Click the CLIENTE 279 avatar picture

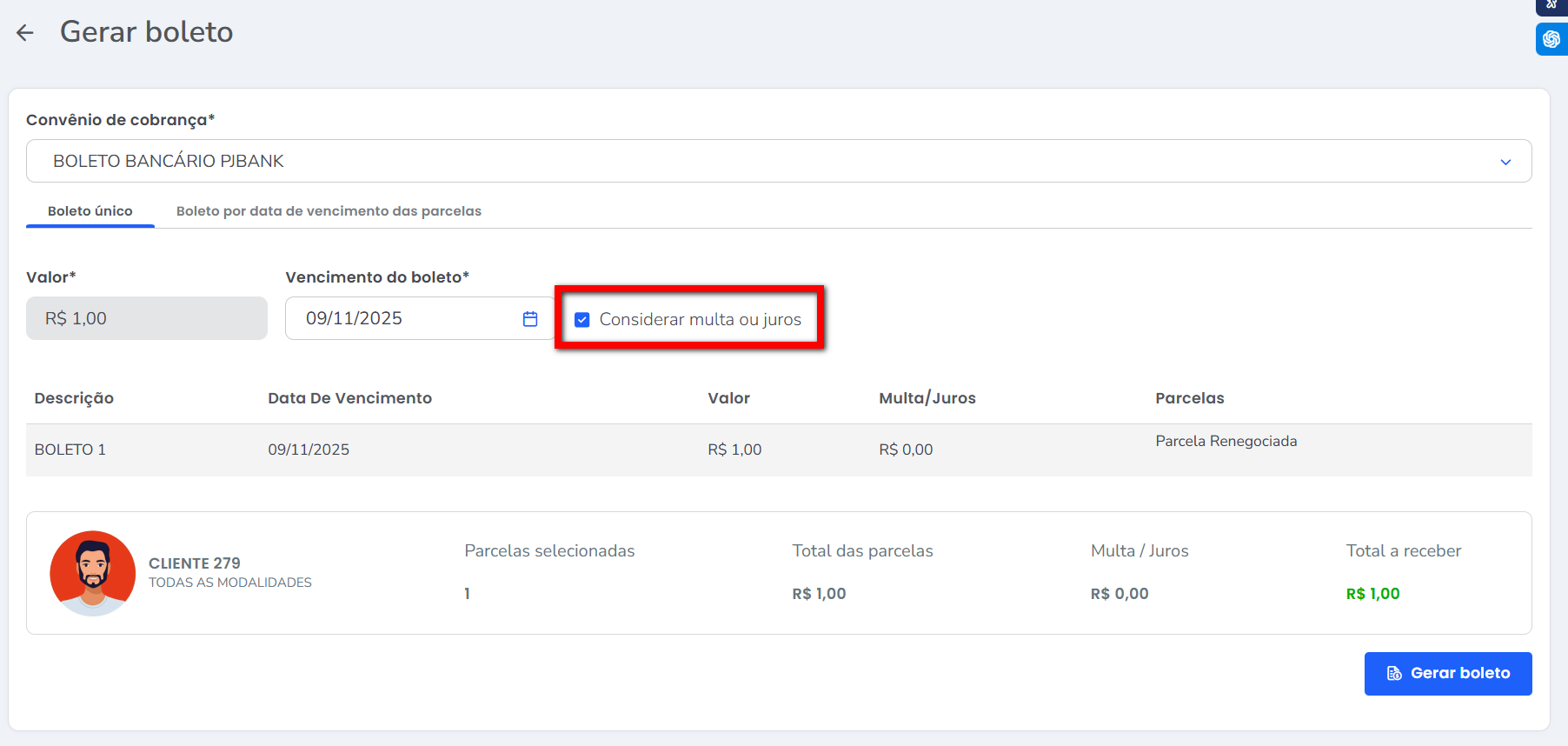click(93, 573)
